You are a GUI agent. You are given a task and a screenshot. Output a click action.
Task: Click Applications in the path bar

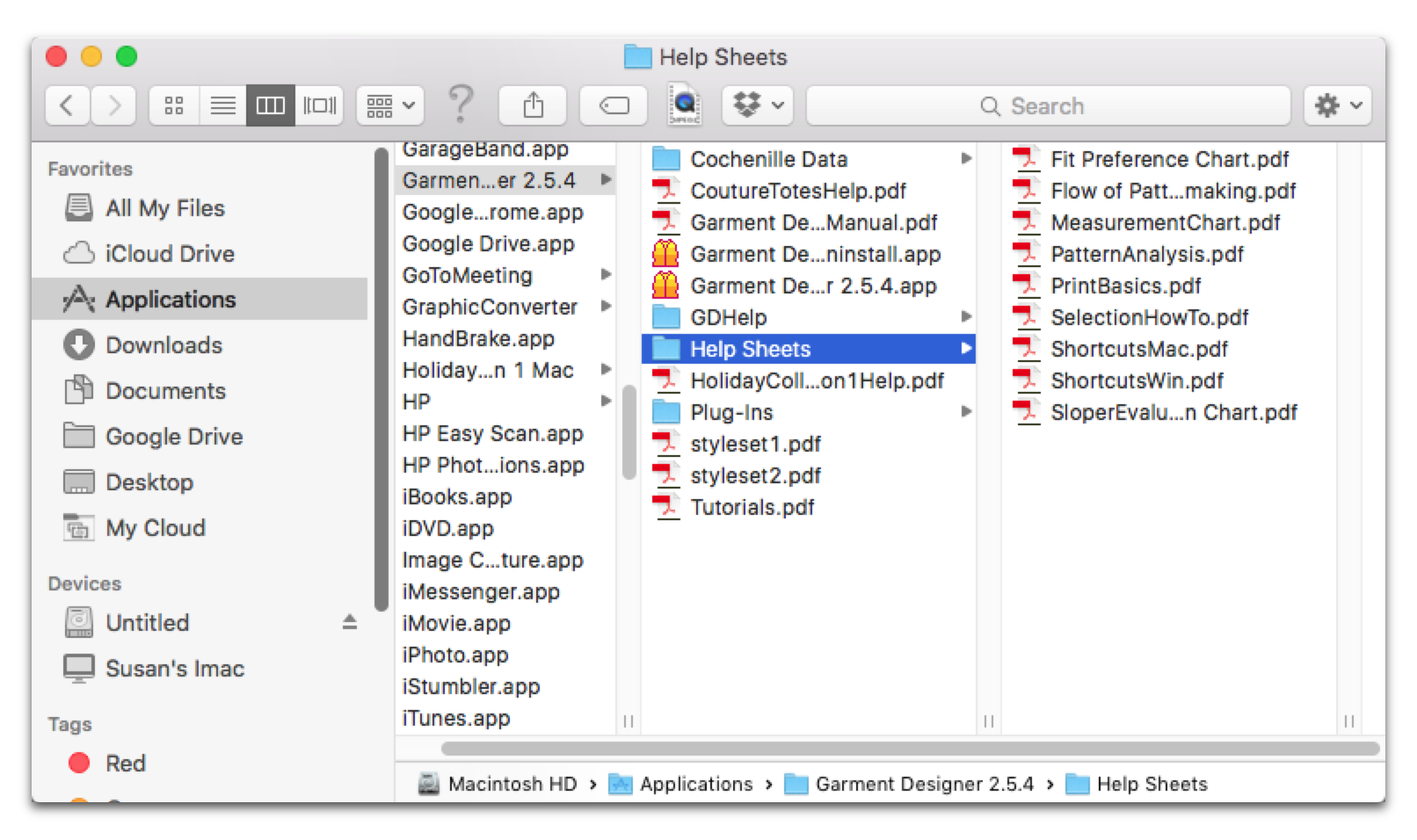681,784
